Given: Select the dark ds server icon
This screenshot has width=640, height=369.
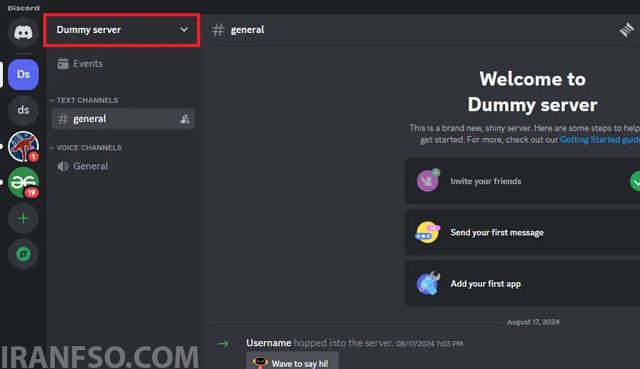Looking at the screenshot, I should coord(23,110).
